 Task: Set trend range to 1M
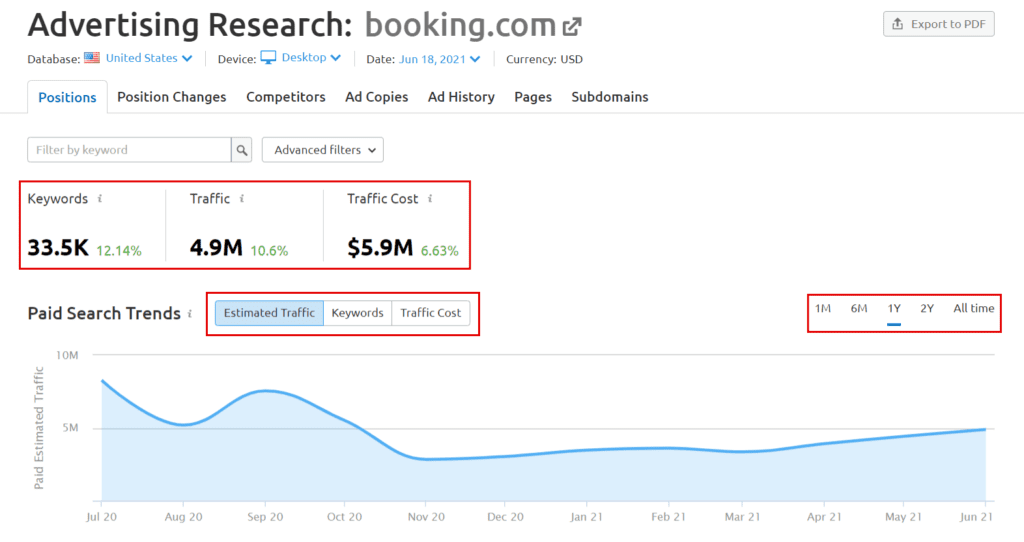tap(823, 308)
